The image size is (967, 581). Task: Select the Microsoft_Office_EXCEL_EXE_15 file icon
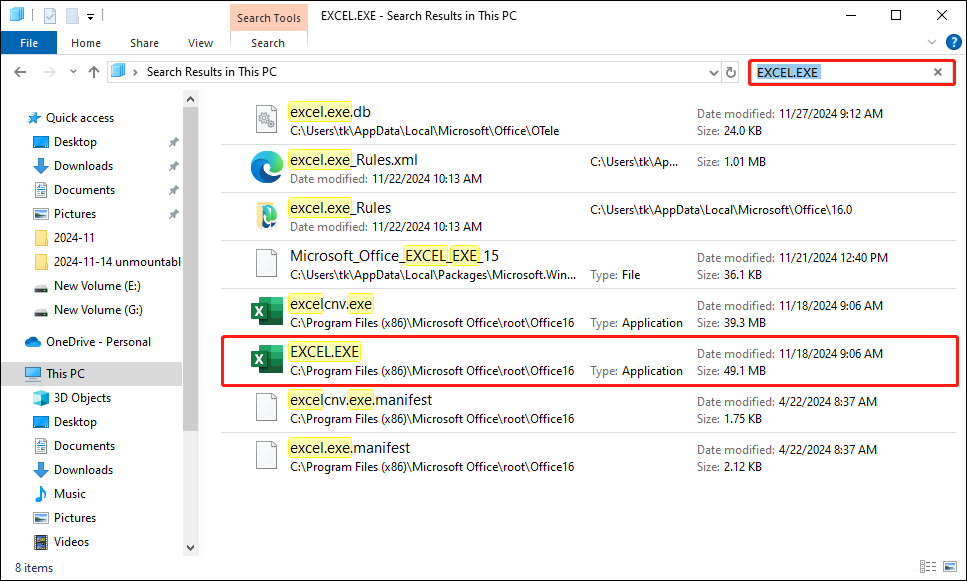tap(266, 264)
